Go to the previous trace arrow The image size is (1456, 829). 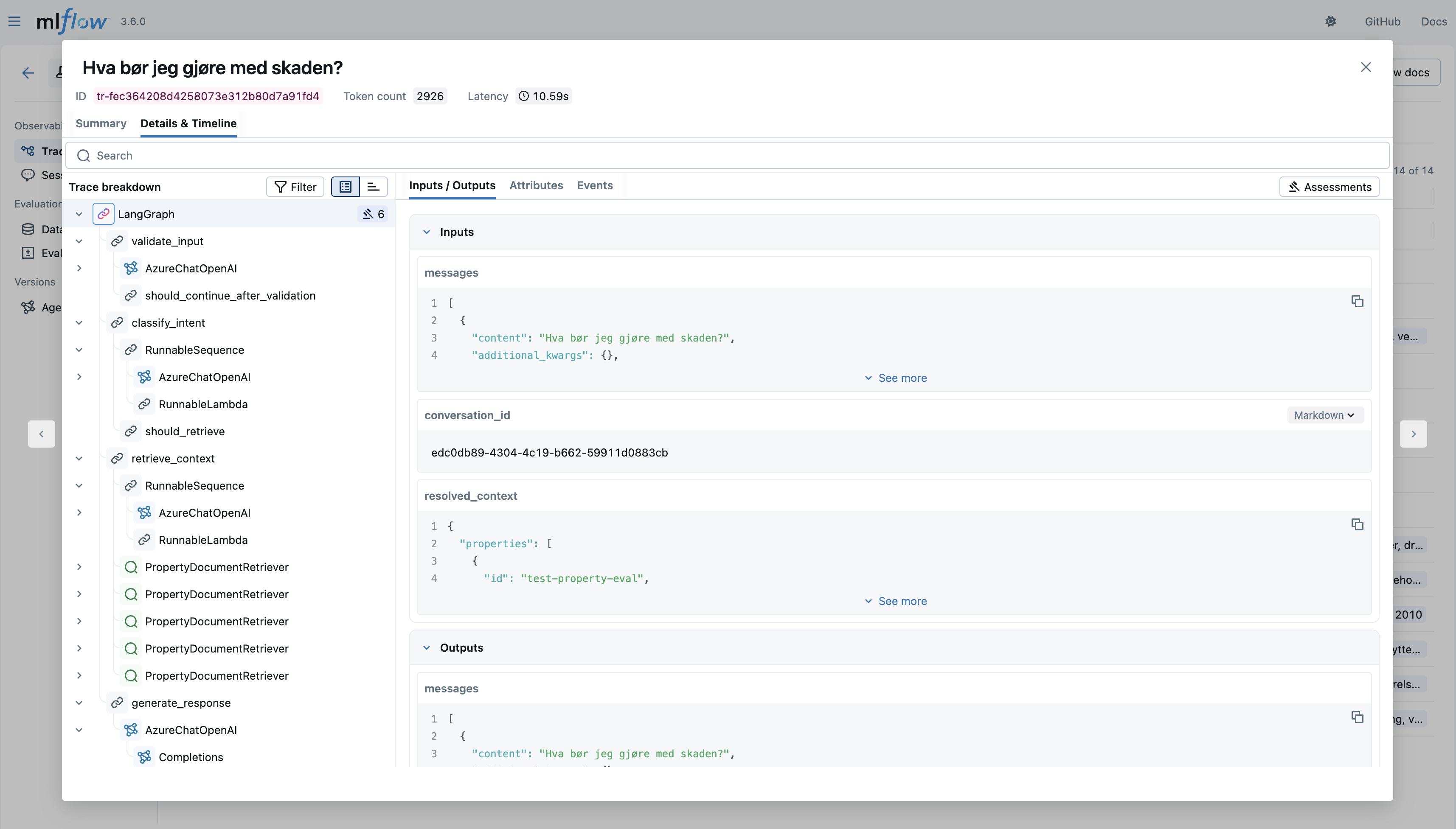(x=41, y=434)
